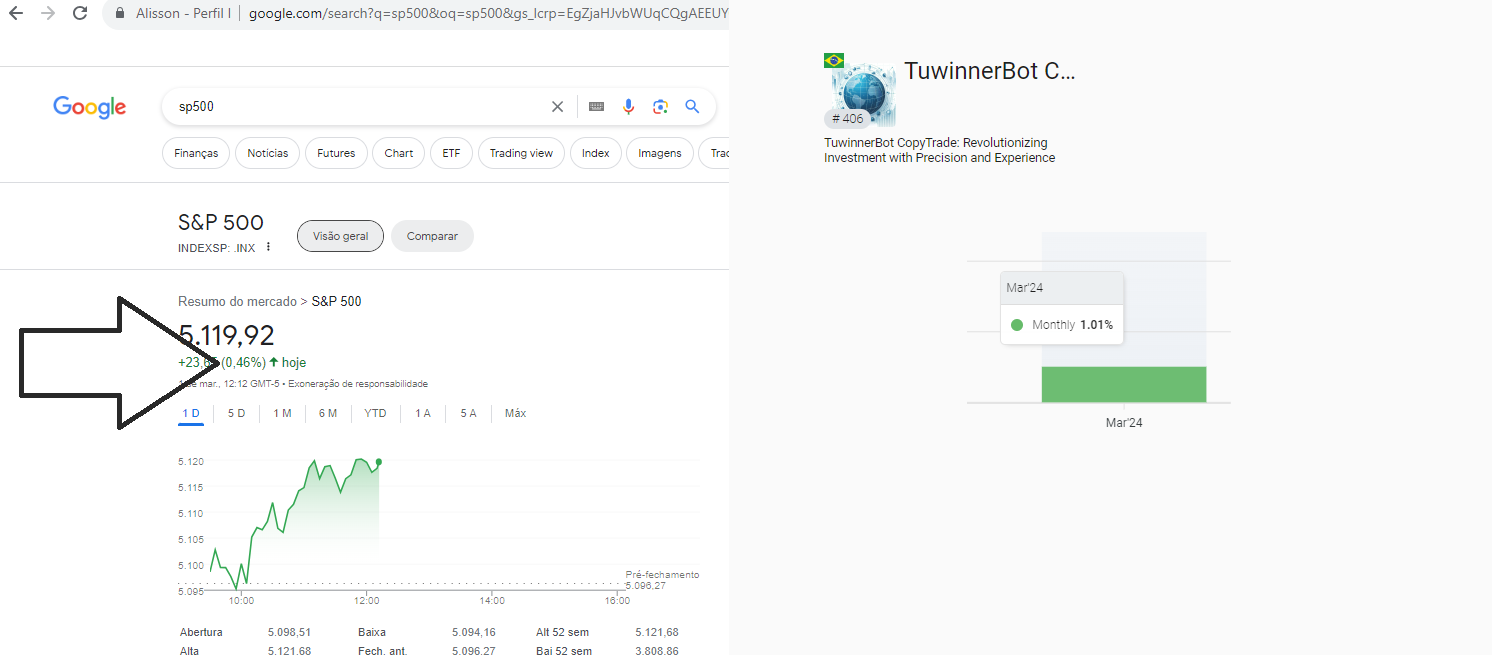Expand the Máx time range option
The width and height of the screenshot is (1492, 655).
tap(514, 412)
